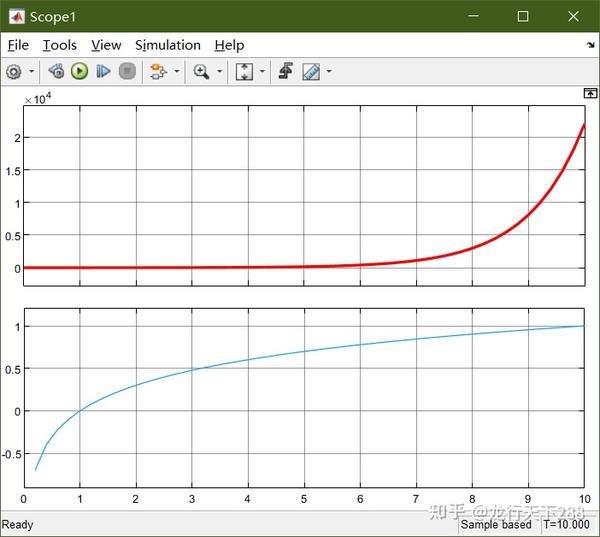Click the Scale Axes Limits icon
Viewport: 600px width, 537px height.
[244, 72]
